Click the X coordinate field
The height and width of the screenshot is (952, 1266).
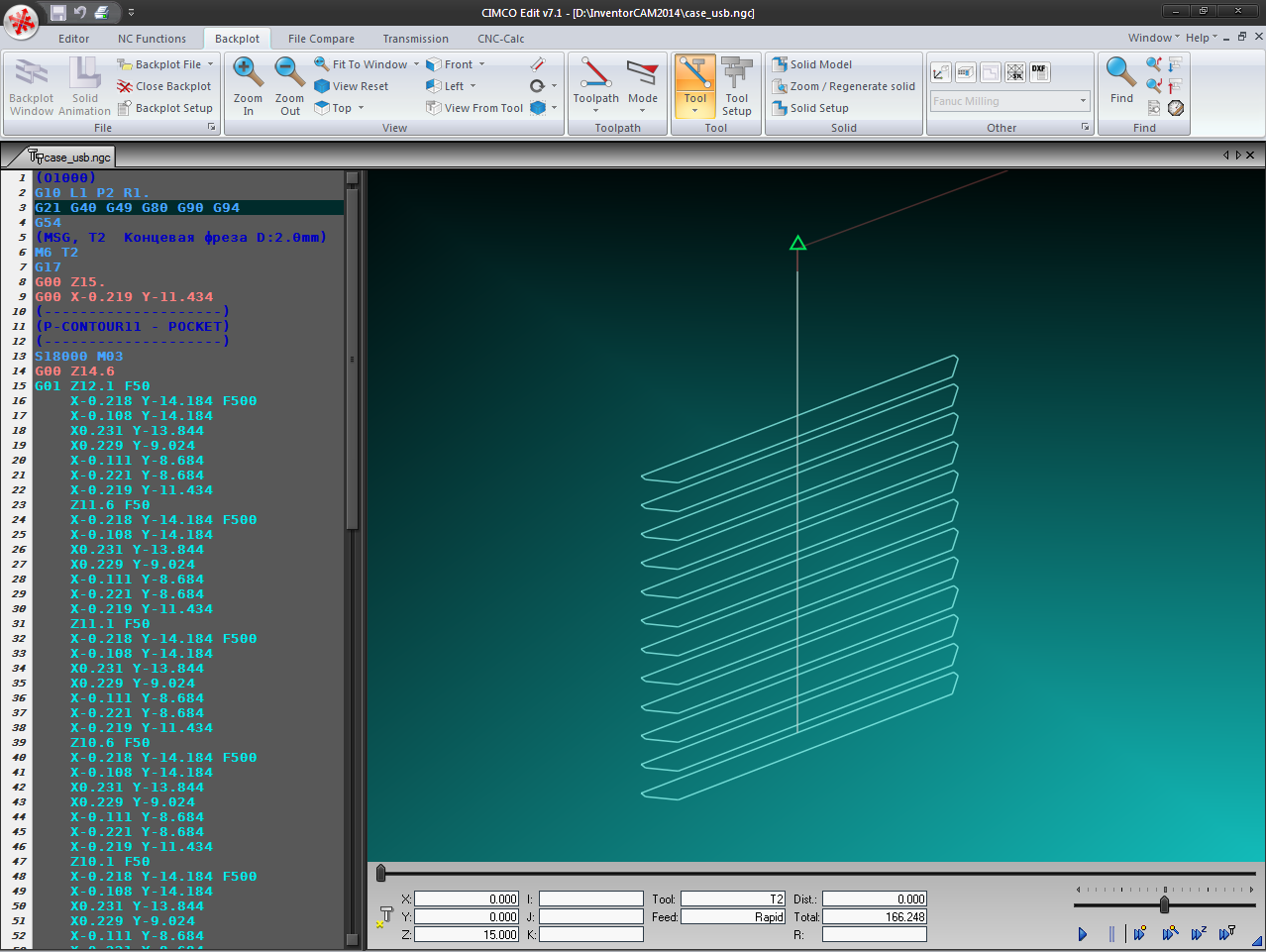pos(467,899)
